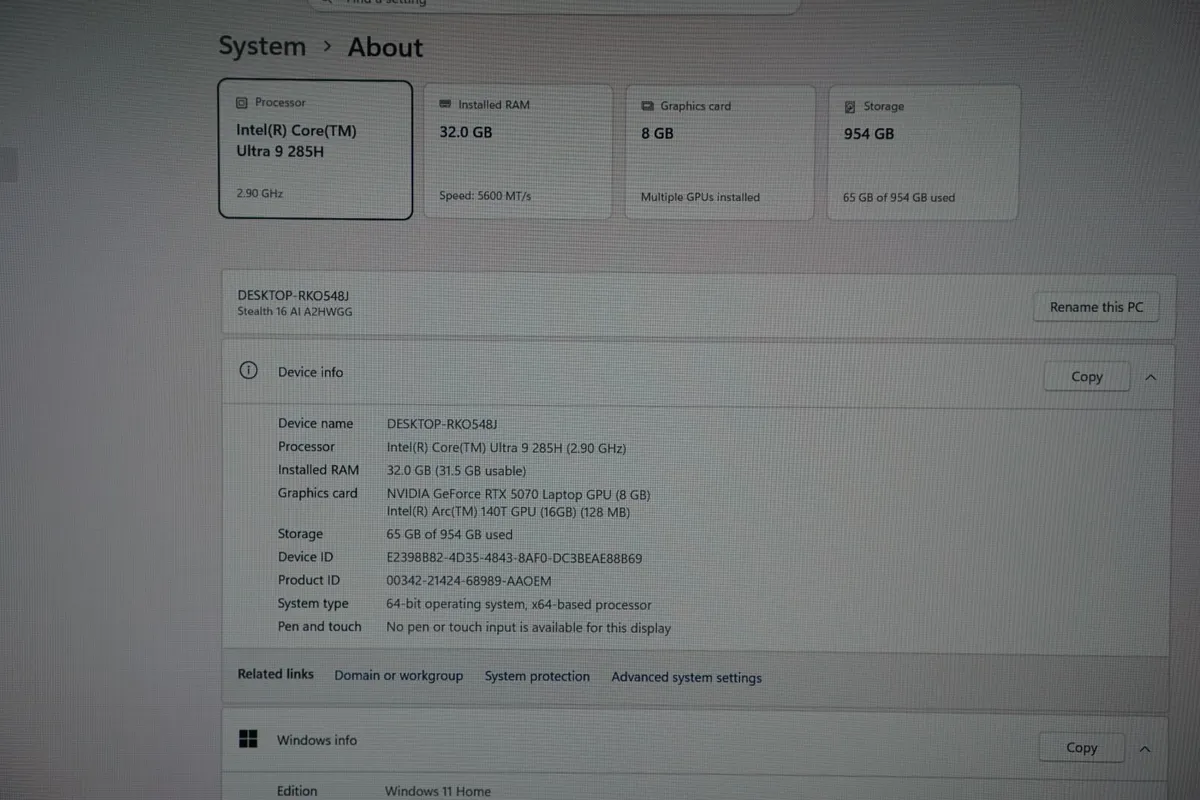Viewport: 1200px width, 800px height.
Task: Click the Graphics card monitor icon
Action: (648, 106)
